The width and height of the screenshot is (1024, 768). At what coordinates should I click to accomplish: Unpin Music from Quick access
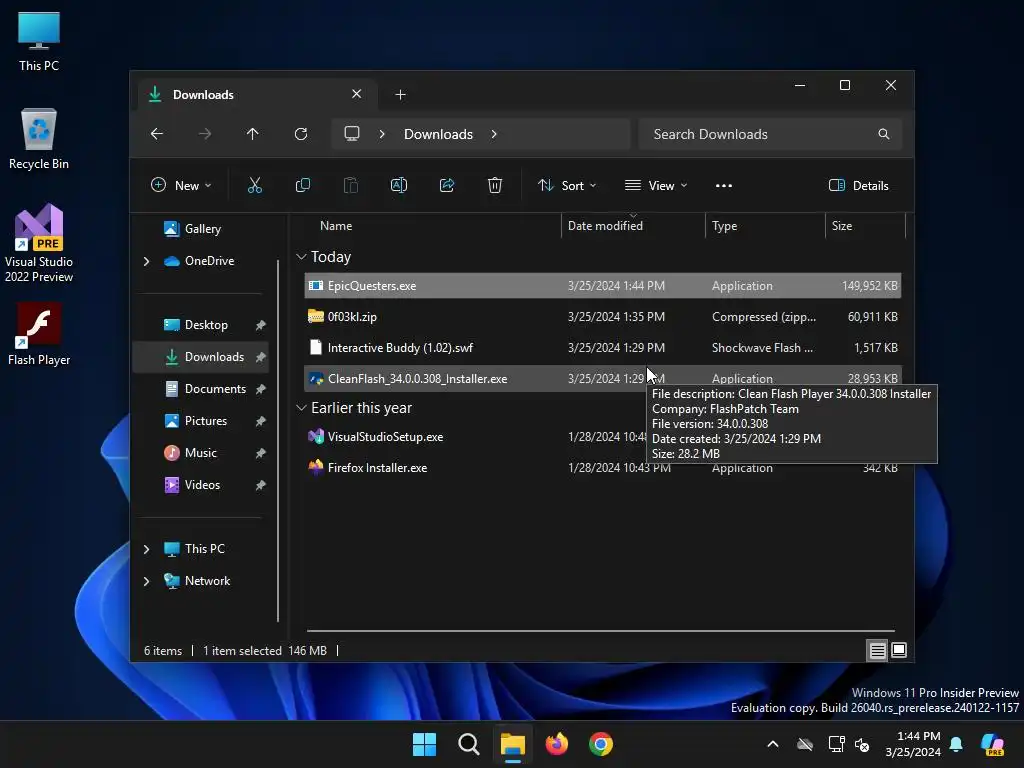click(x=261, y=453)
